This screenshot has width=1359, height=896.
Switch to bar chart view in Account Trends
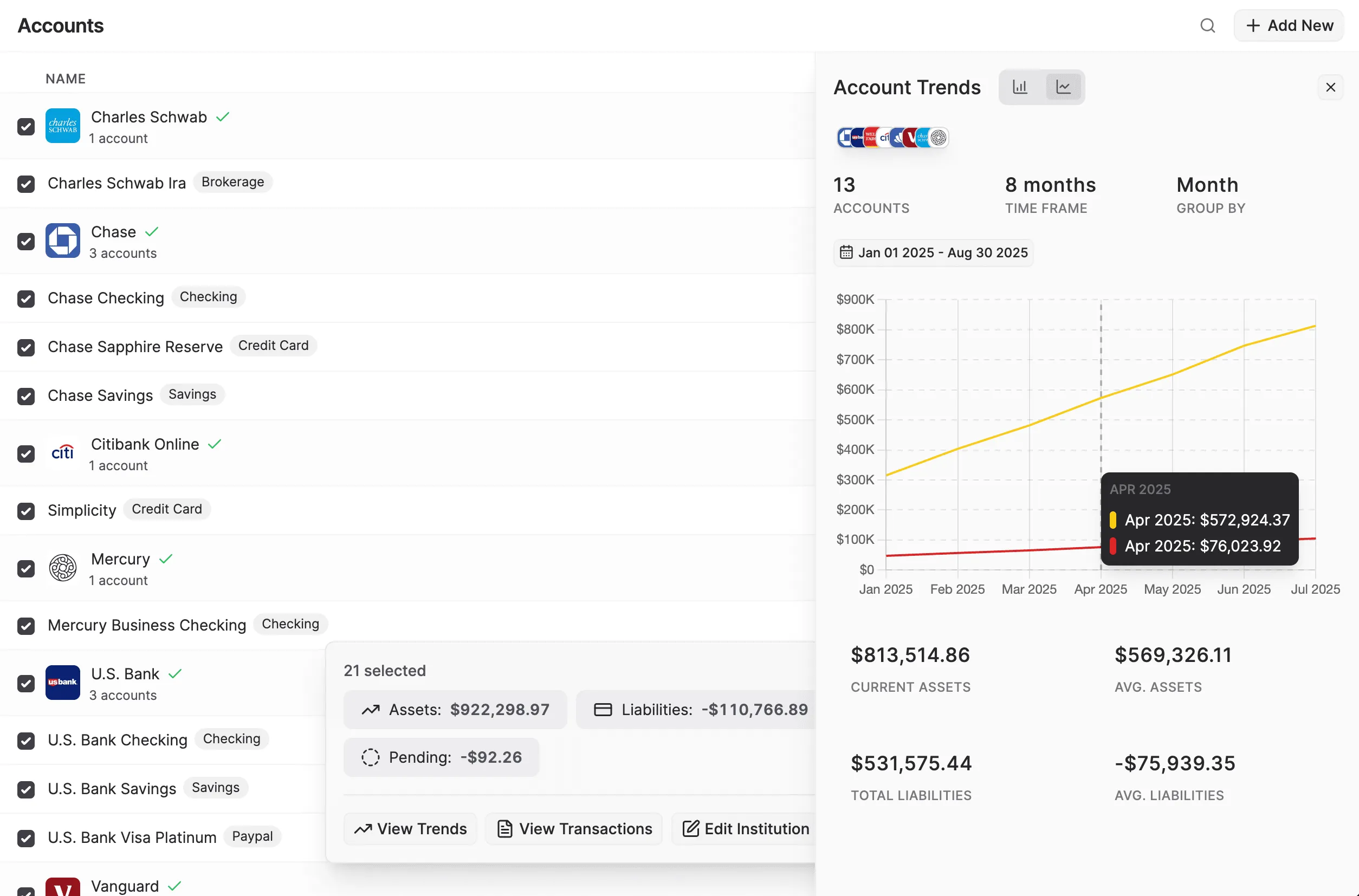[1021, 86]
